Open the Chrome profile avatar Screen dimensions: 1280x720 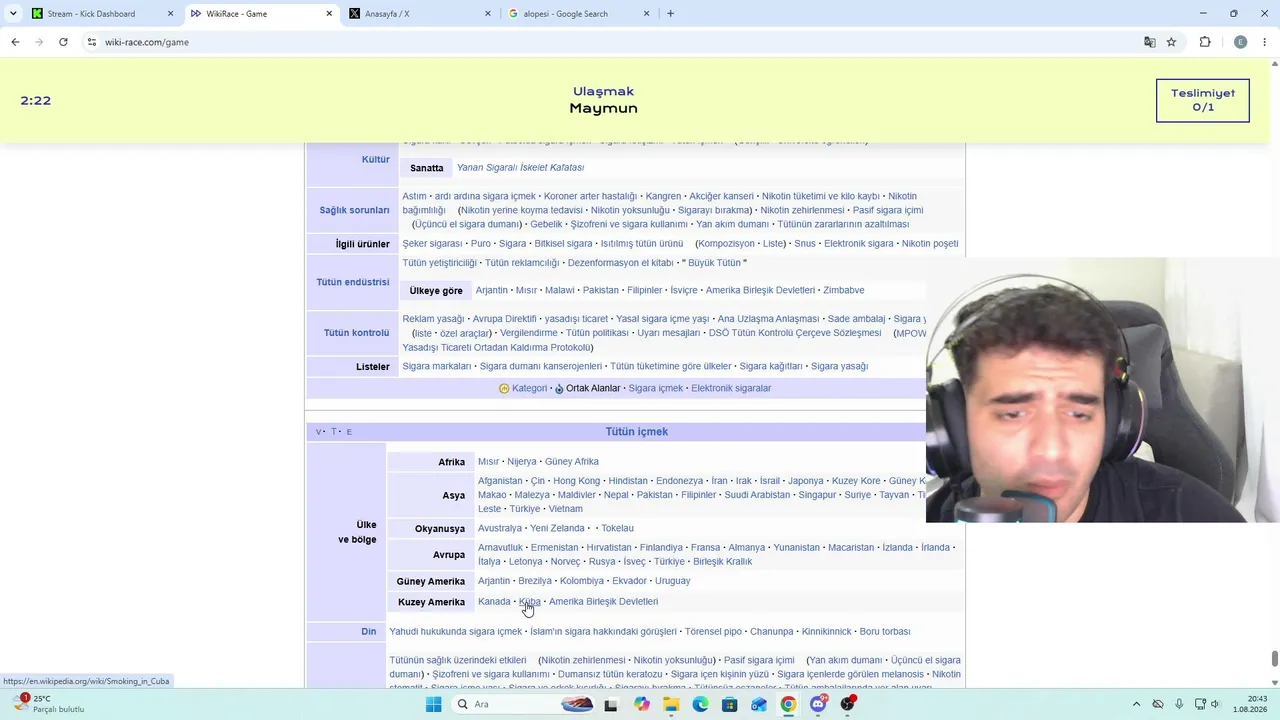1241,42
